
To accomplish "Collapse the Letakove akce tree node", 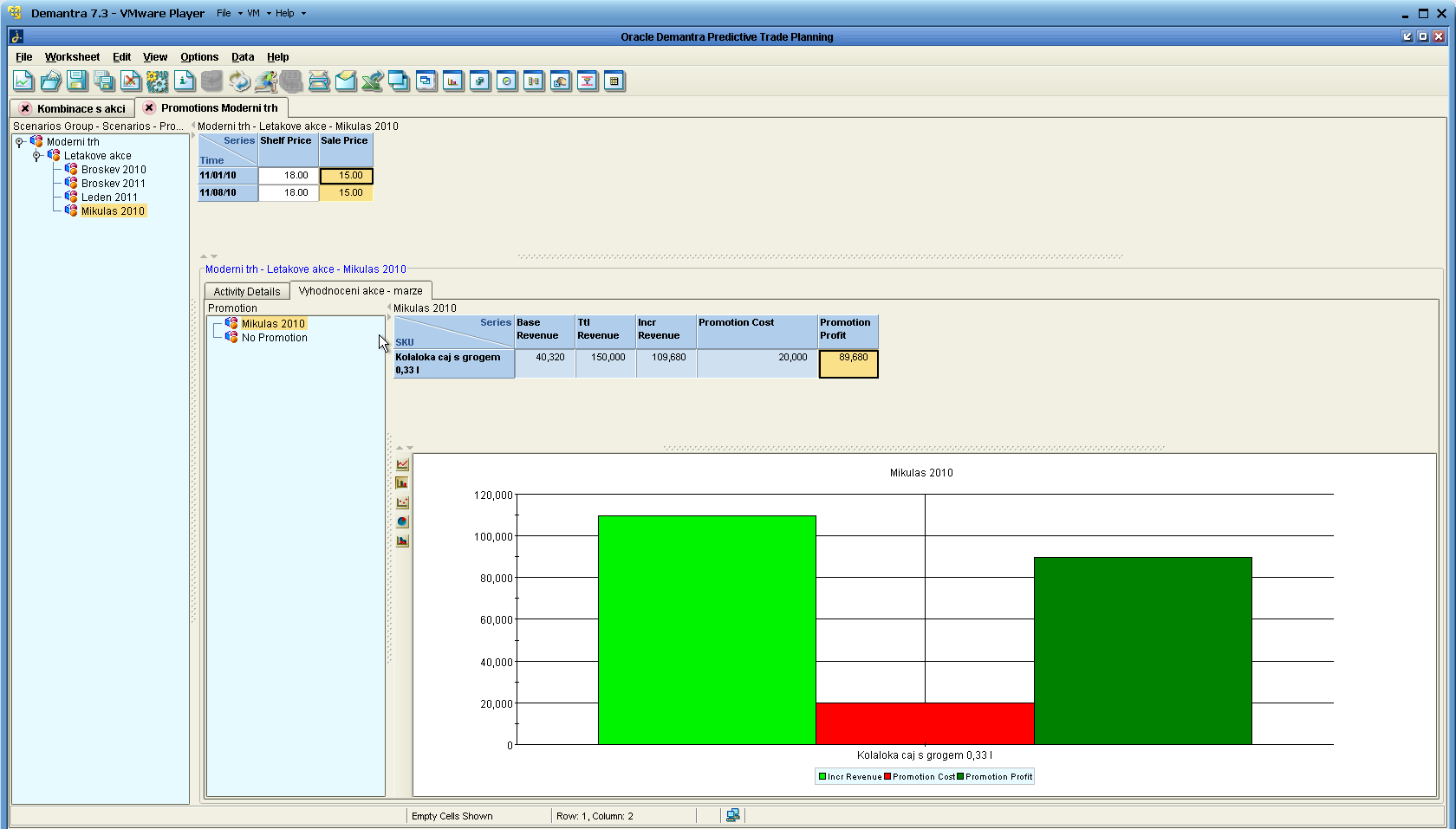I will coord(36,156).
